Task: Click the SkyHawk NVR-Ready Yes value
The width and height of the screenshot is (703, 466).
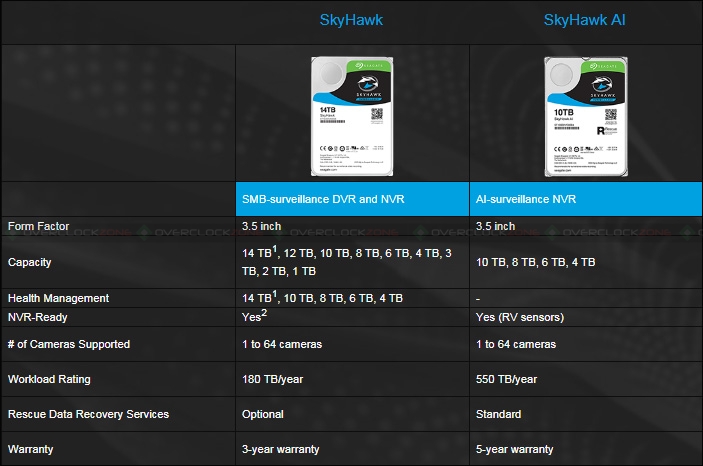Action: click(254, 316)
